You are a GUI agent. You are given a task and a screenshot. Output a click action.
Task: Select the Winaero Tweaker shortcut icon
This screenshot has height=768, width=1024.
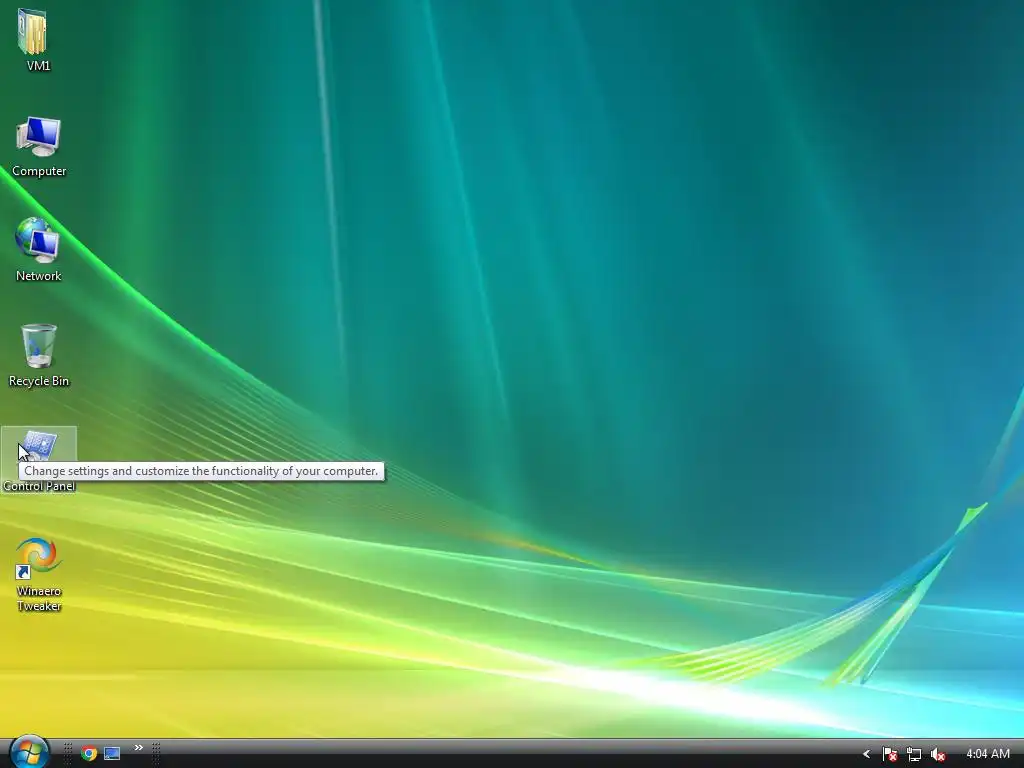pos(38,558)
